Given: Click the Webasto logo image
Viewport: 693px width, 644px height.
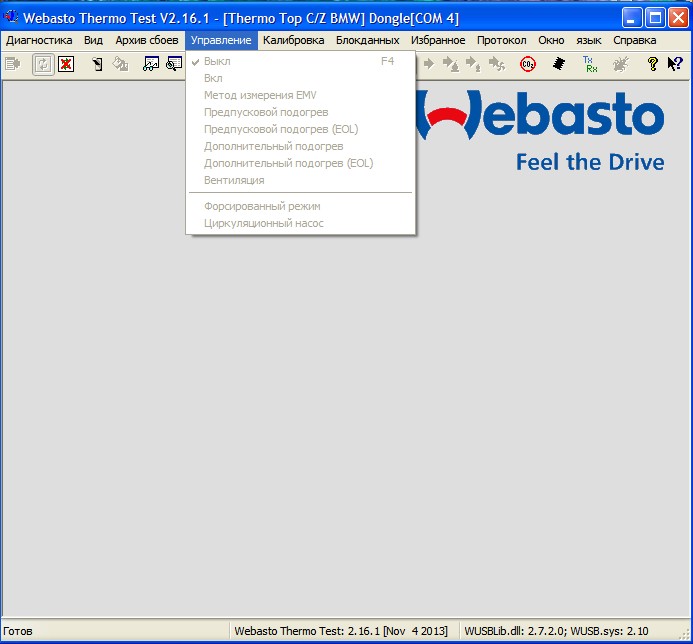Looking at the screenshot, I should click(x=540, y=131).
